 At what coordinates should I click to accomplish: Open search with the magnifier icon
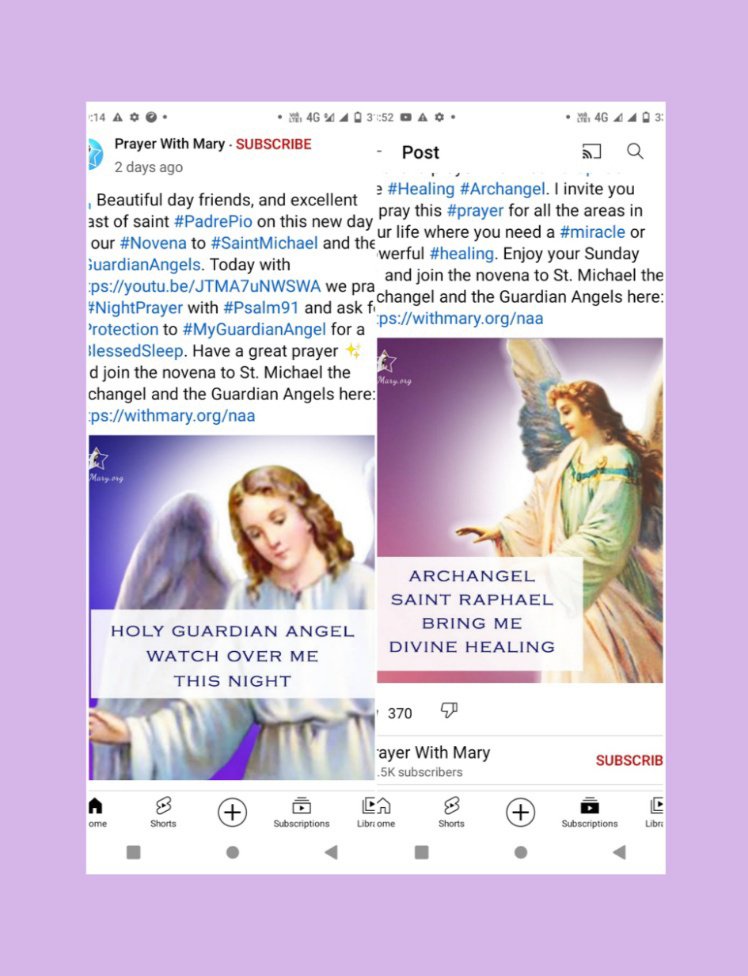click(635, 151)
